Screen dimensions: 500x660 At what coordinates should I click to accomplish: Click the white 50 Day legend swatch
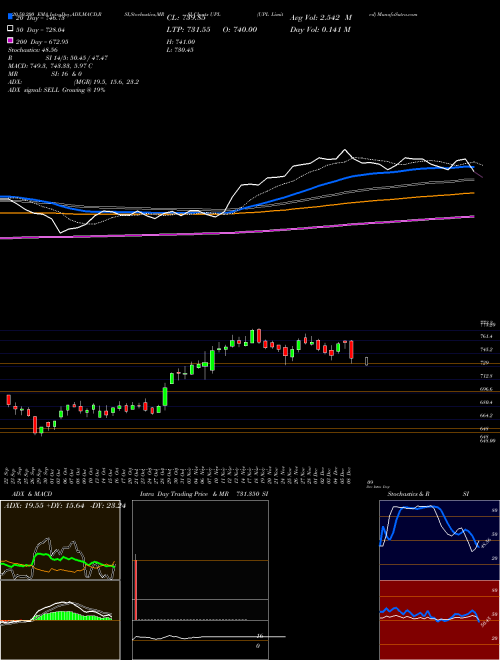[10, 29]
